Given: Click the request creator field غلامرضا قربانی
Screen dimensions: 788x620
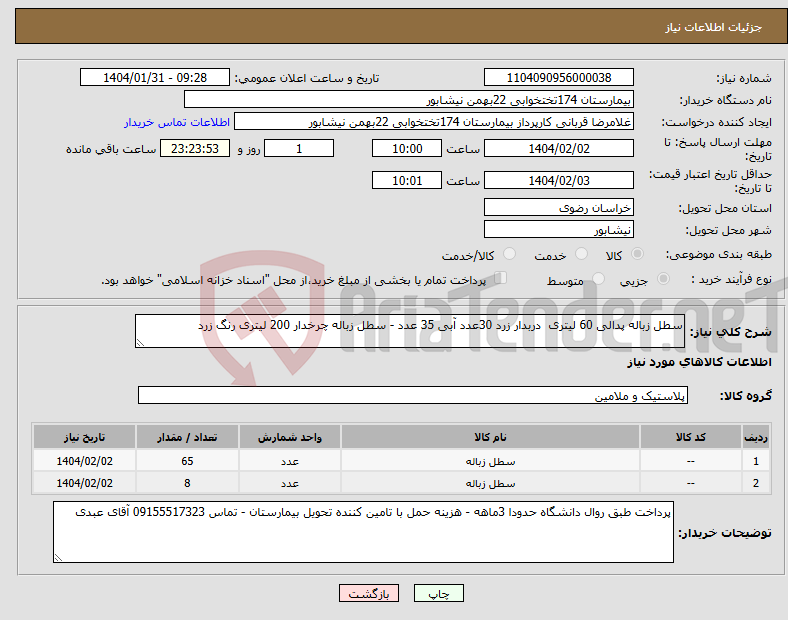Looking at the screenshot, I should coord(434,122).
